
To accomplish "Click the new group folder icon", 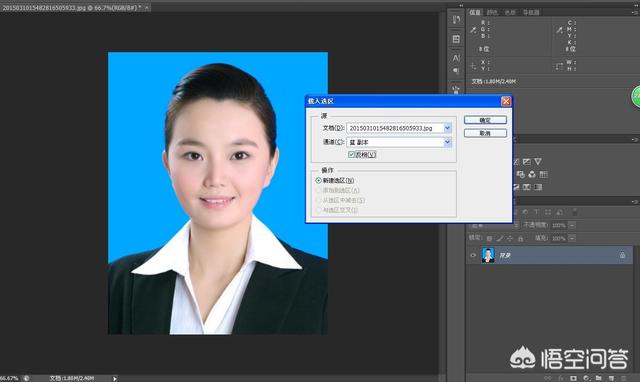I will [x=598, y=378].
